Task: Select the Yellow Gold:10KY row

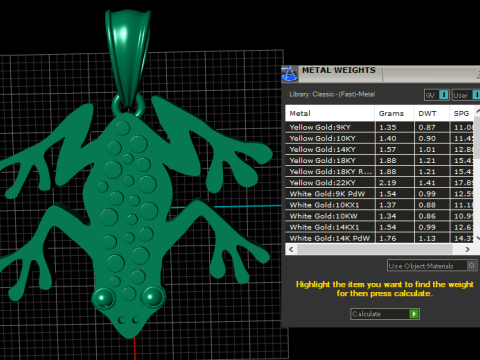Action: coord(380,138)
